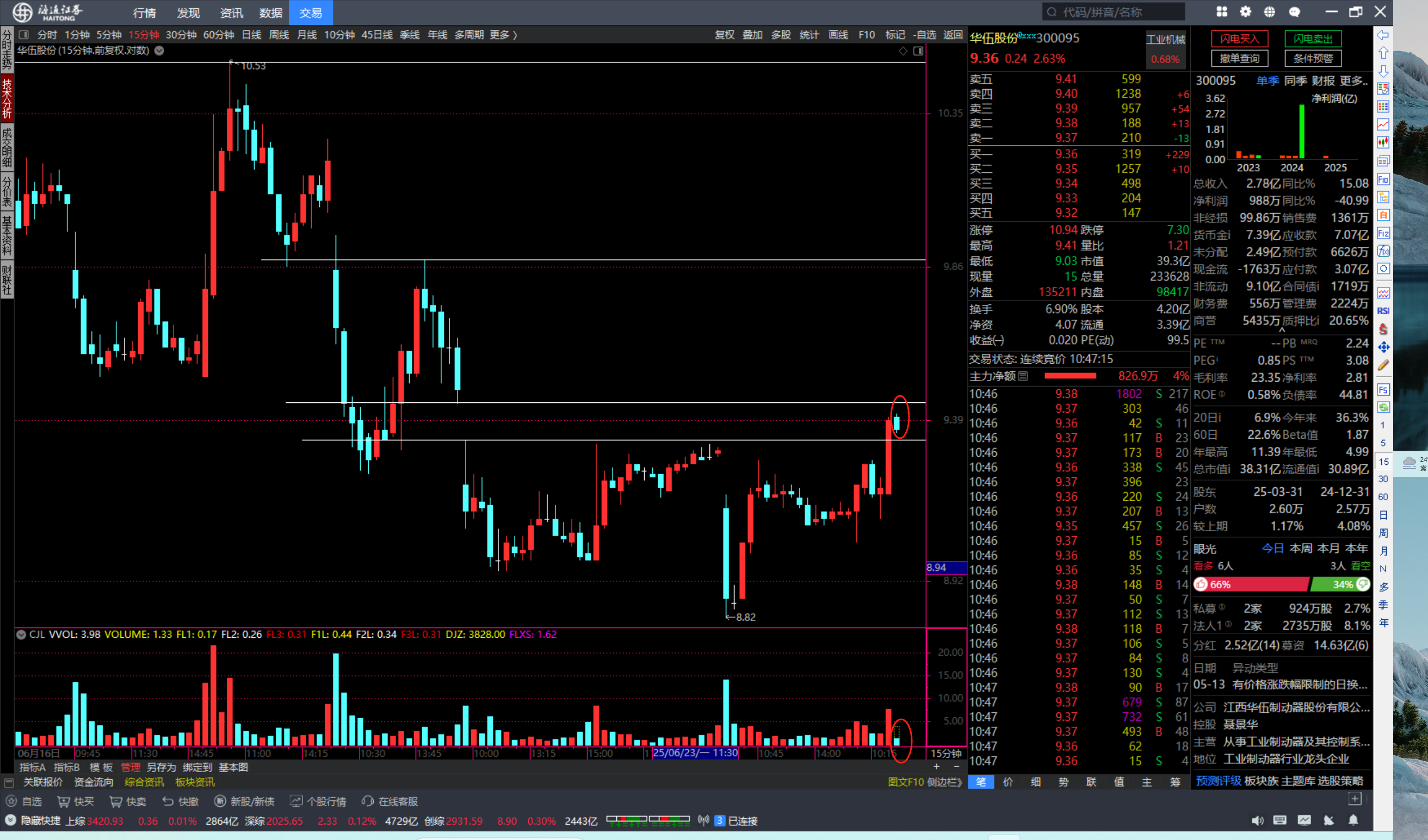1428x840 pixels.
Task: Click the speaker sound icon in status bar
Action: click(x=1257, y=819)
